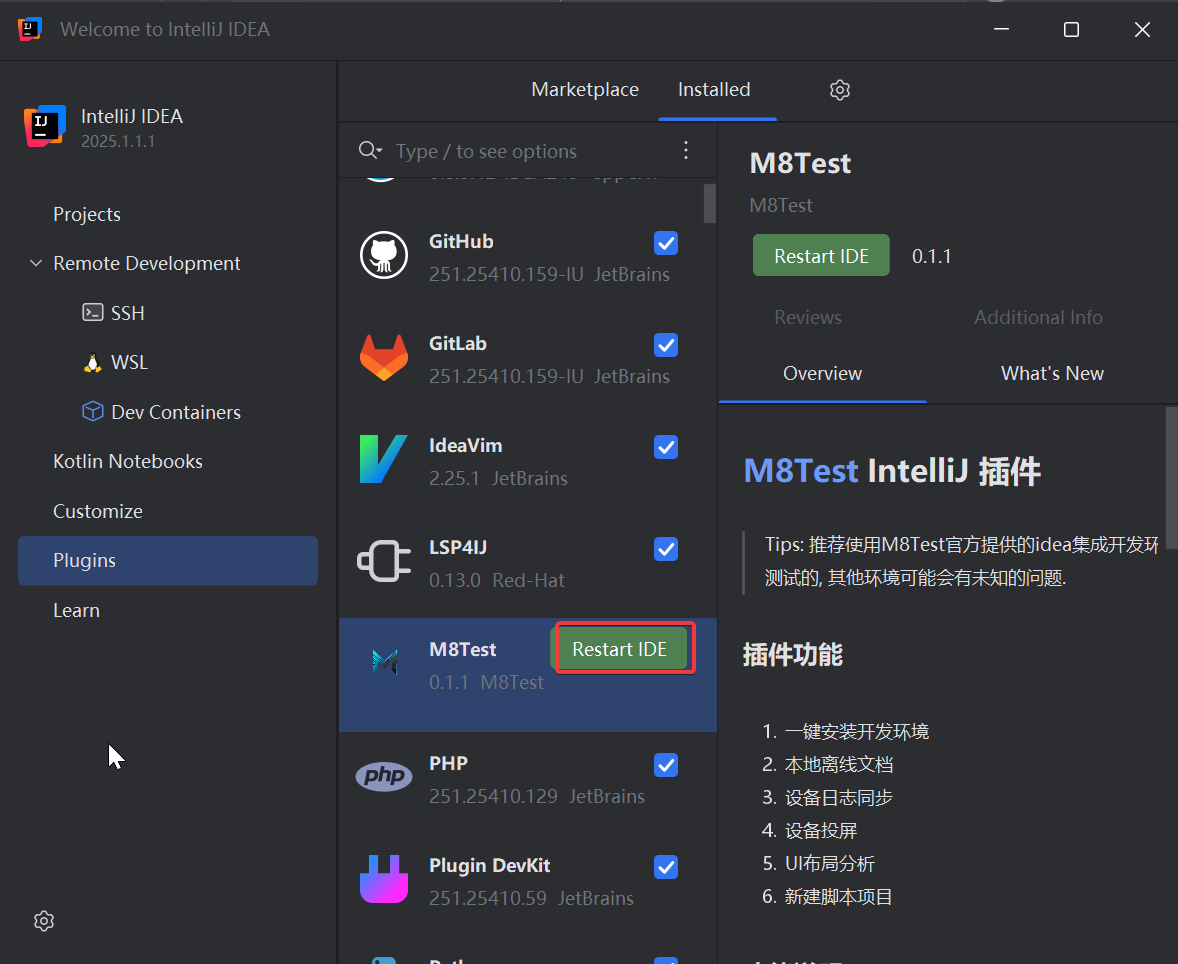Click the M8Test plugin logo
This screenshot has width=1178, height=964.
tap(383, 661)
